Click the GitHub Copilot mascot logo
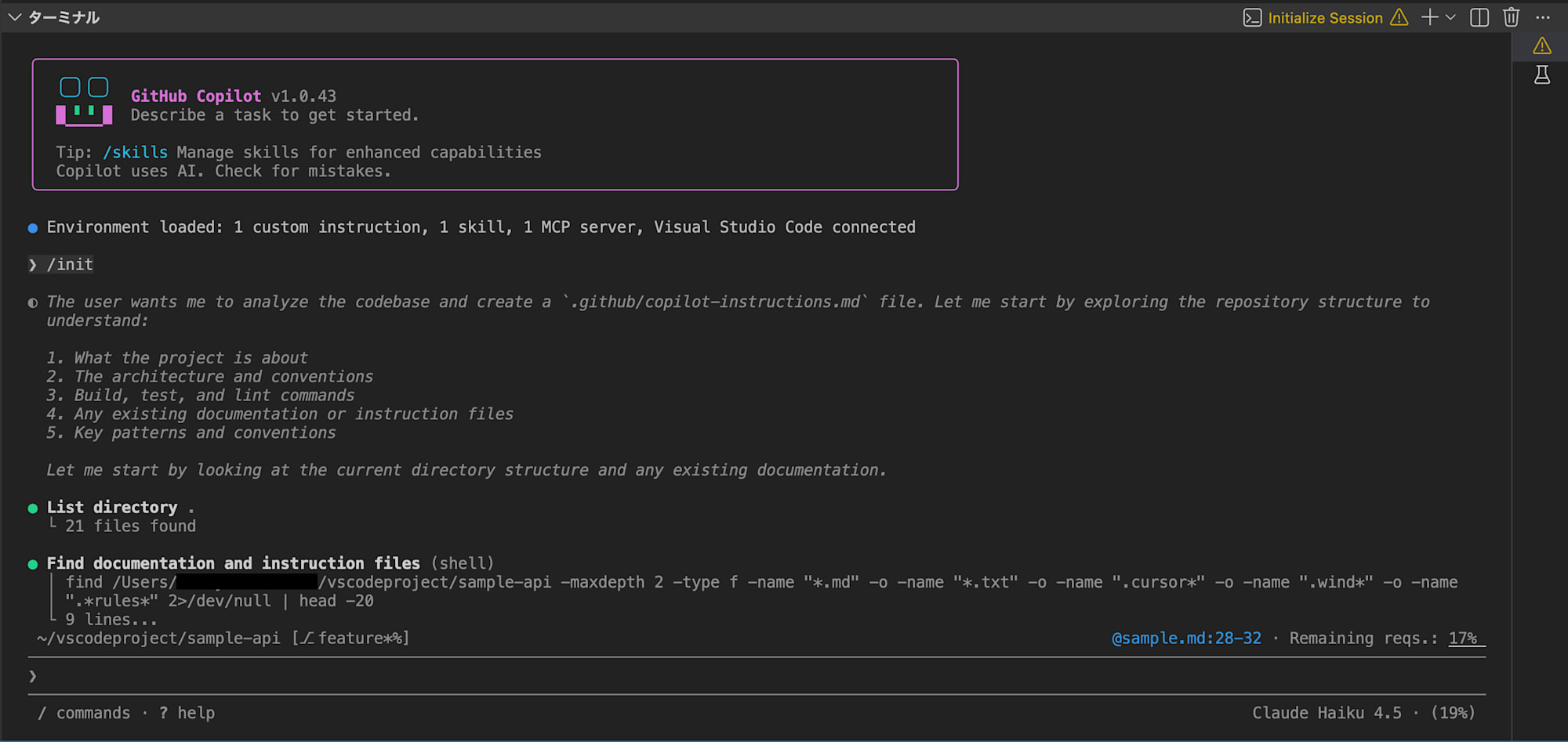This screenshot has height=742, width=1568. coord(84,101)
